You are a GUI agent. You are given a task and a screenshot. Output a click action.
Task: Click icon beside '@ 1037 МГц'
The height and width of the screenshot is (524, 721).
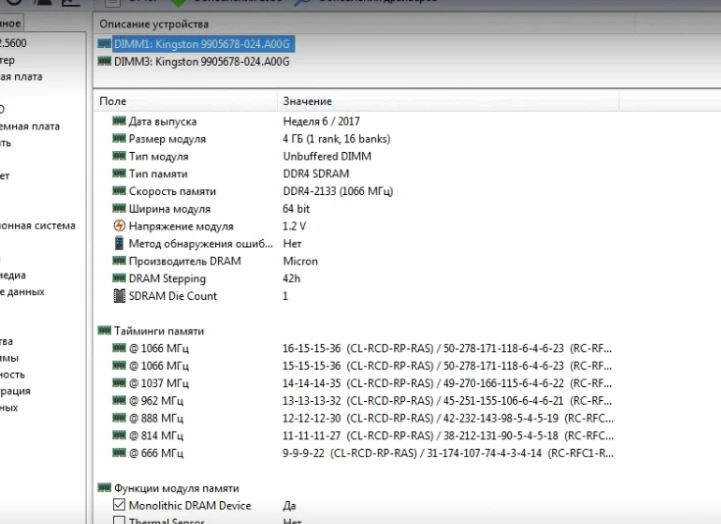click(119, 383)
